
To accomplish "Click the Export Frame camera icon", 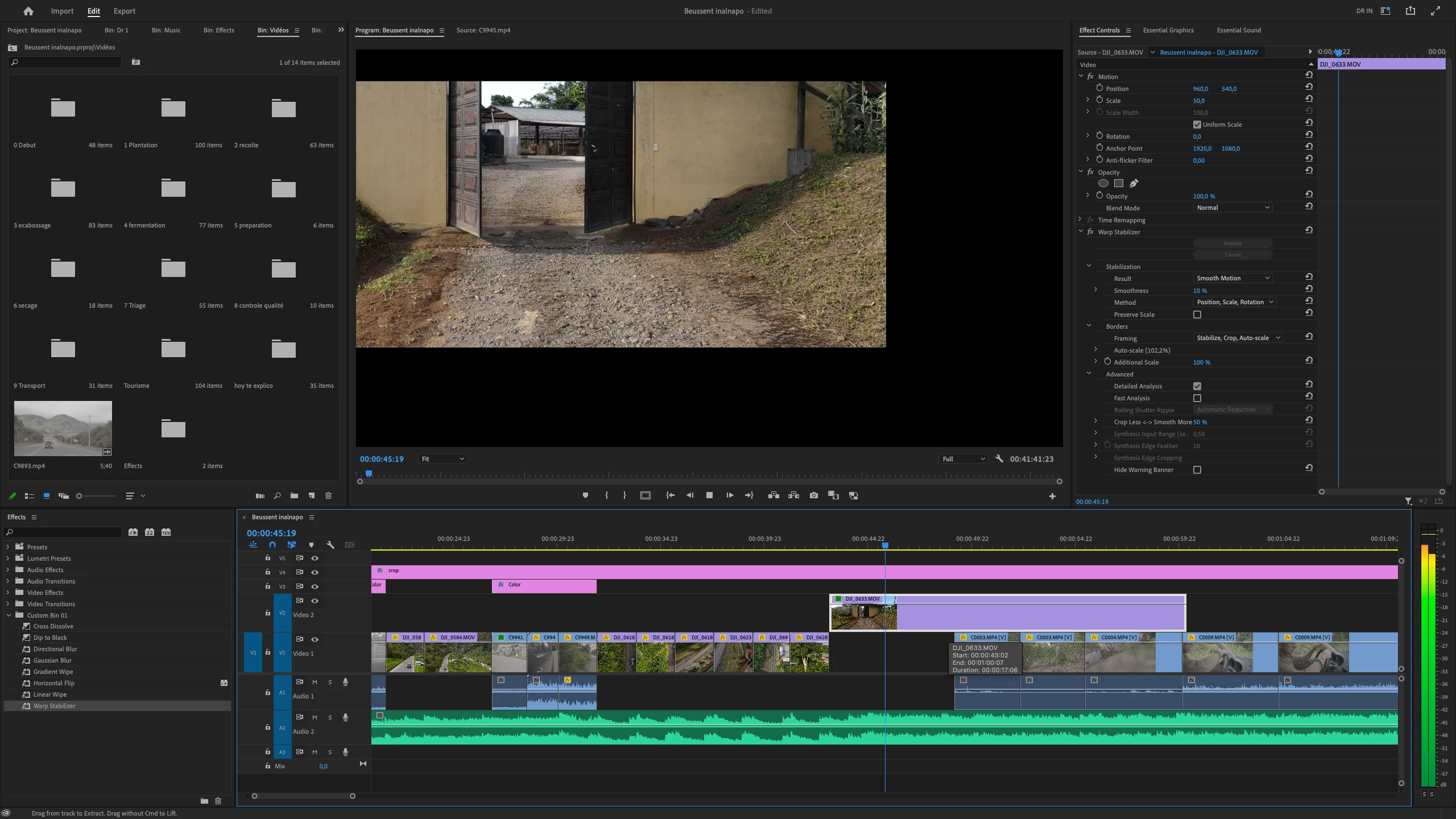I will tap(814, 495).
